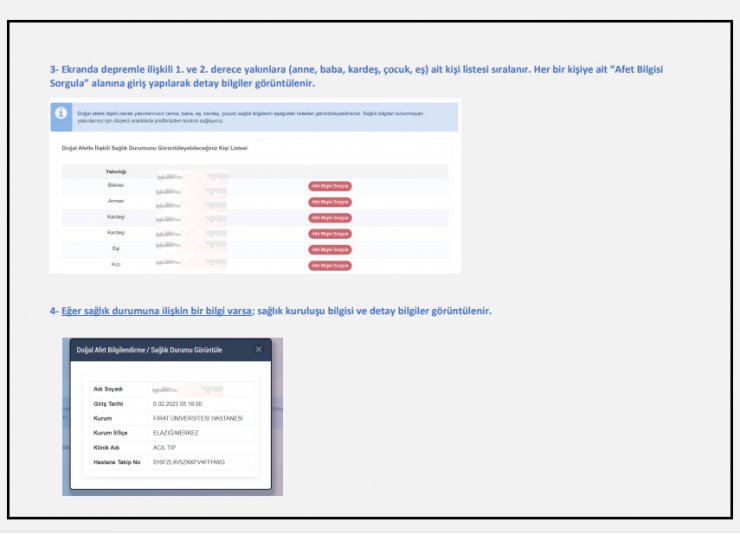Close the Sağlık Durumu Görüntüle dialog
This screenshot has width=740, height=535.
tap(258, 350)
